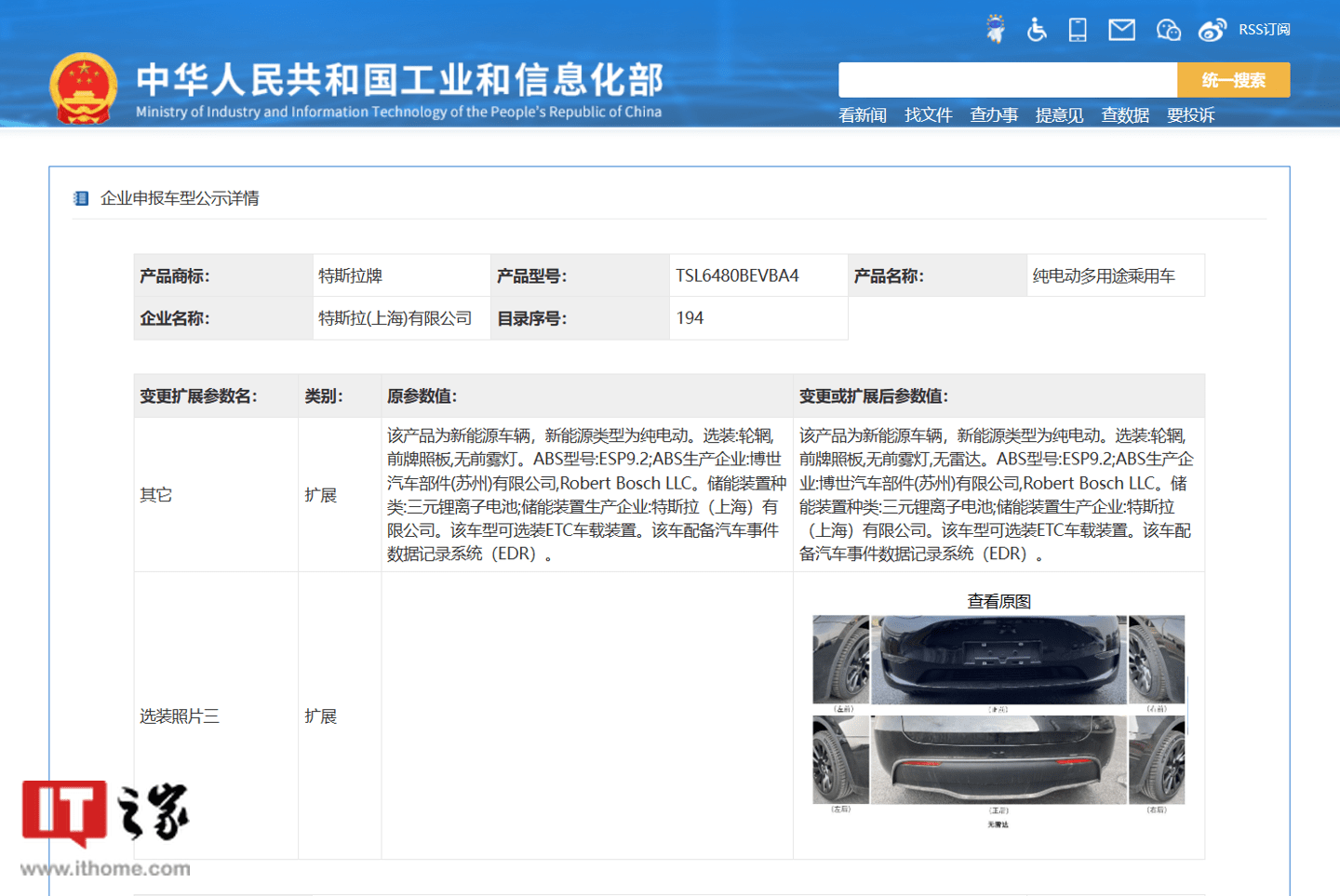The width and height of the screenshot is (1340, 896).
Task: Open the RSS订阅 link
Action: pyautogui.click(x=1264, y=30)
